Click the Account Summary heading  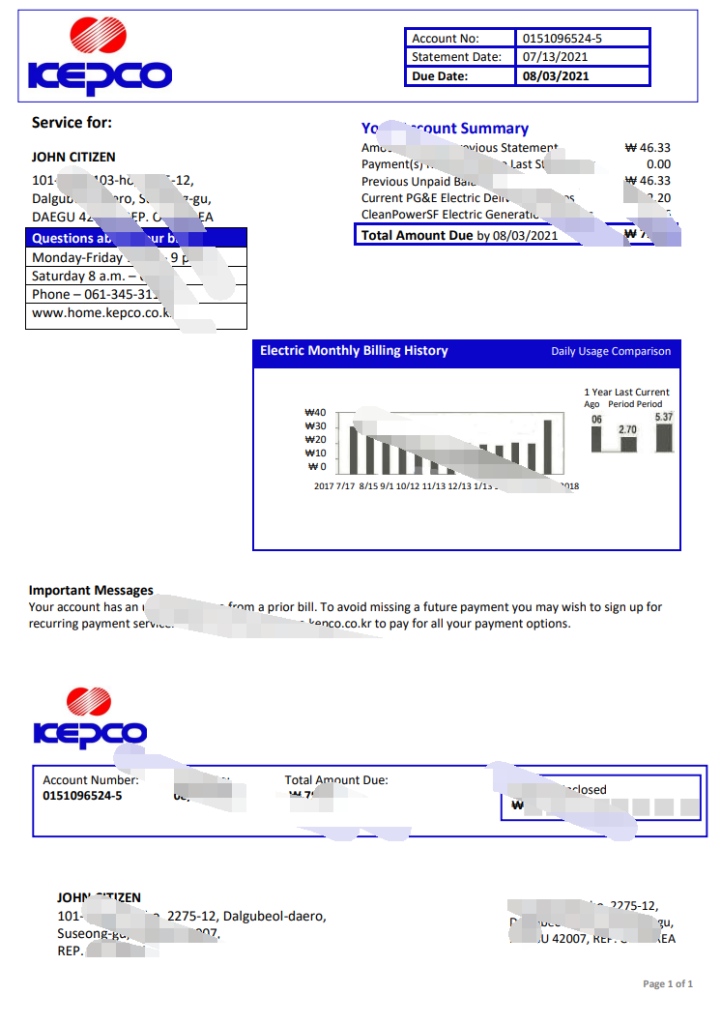445,128
